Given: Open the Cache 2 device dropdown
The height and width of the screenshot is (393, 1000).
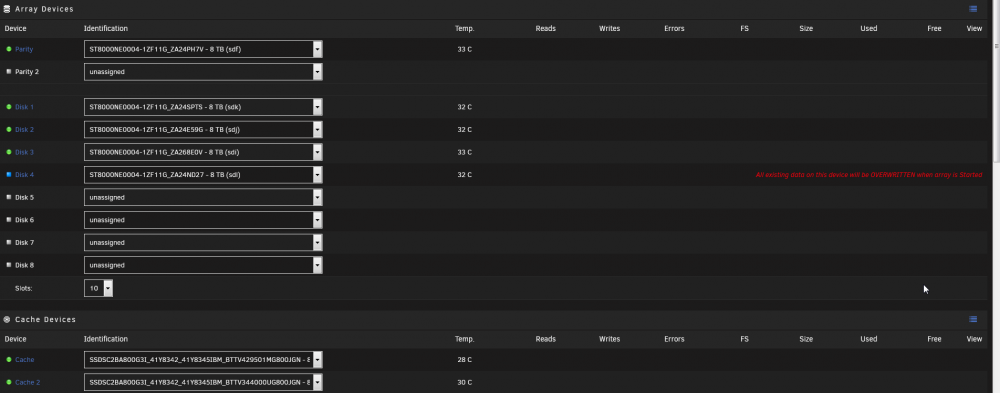Looking at the screenshot, I should (203, 382).
